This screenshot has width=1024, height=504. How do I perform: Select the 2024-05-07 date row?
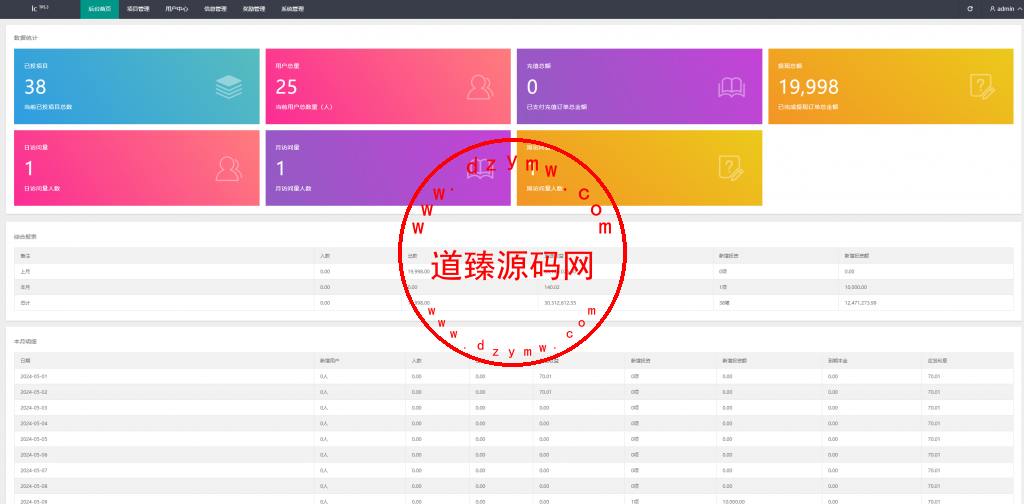(x=513, y=470)
